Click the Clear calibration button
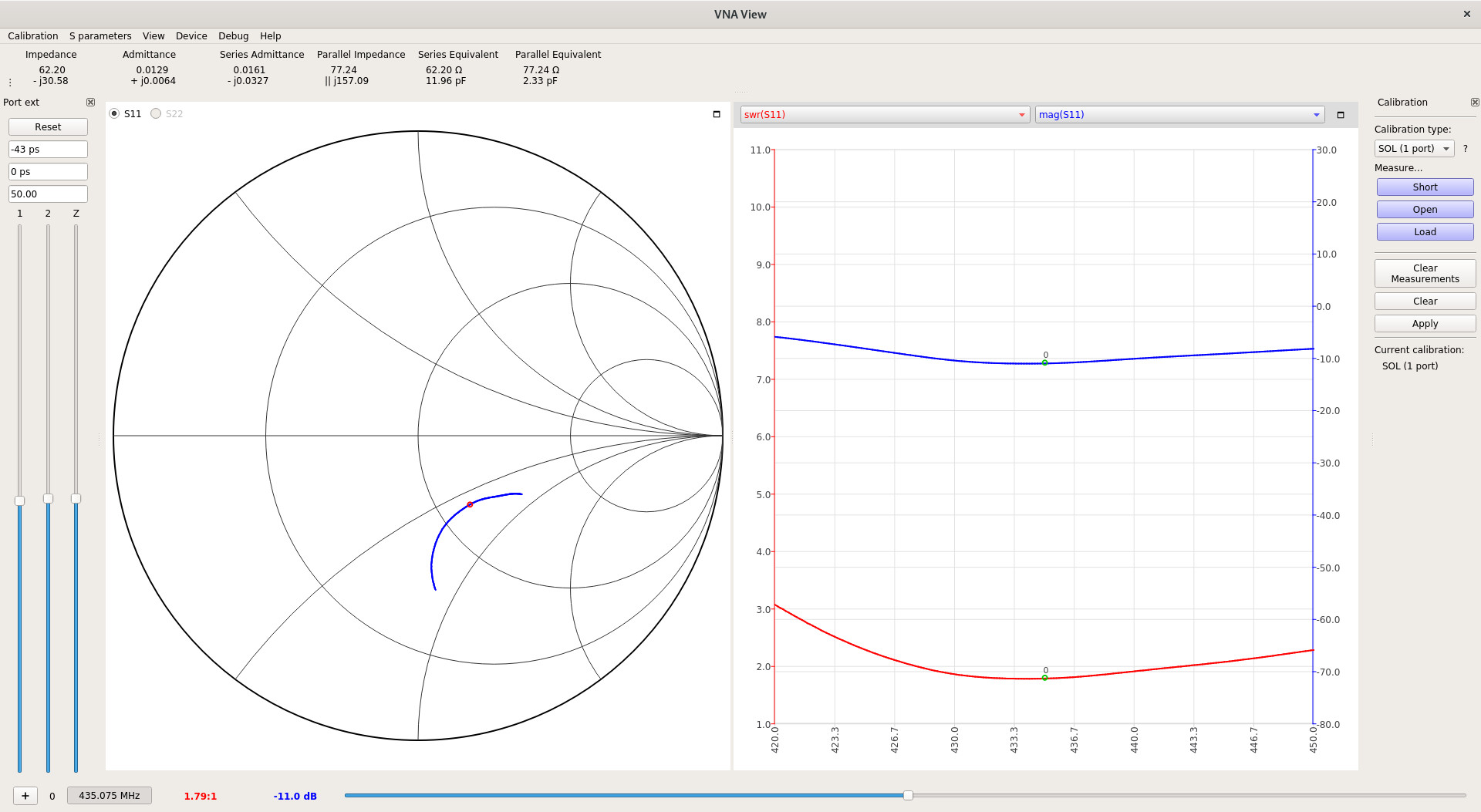This screenshot has width=1481, height=812. click(x=1425, y=302)
